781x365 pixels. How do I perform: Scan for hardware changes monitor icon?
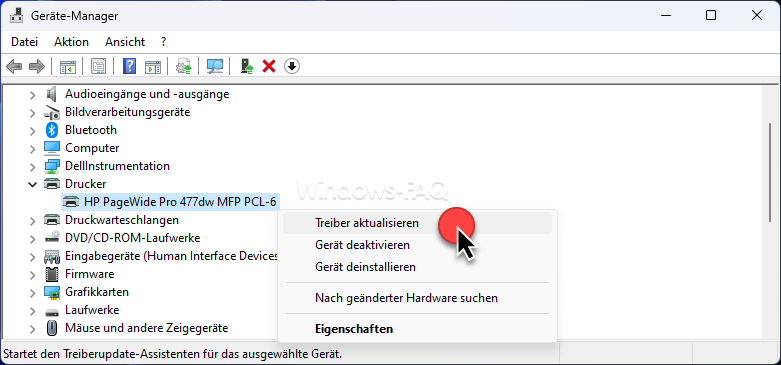[x=215, y=66]
